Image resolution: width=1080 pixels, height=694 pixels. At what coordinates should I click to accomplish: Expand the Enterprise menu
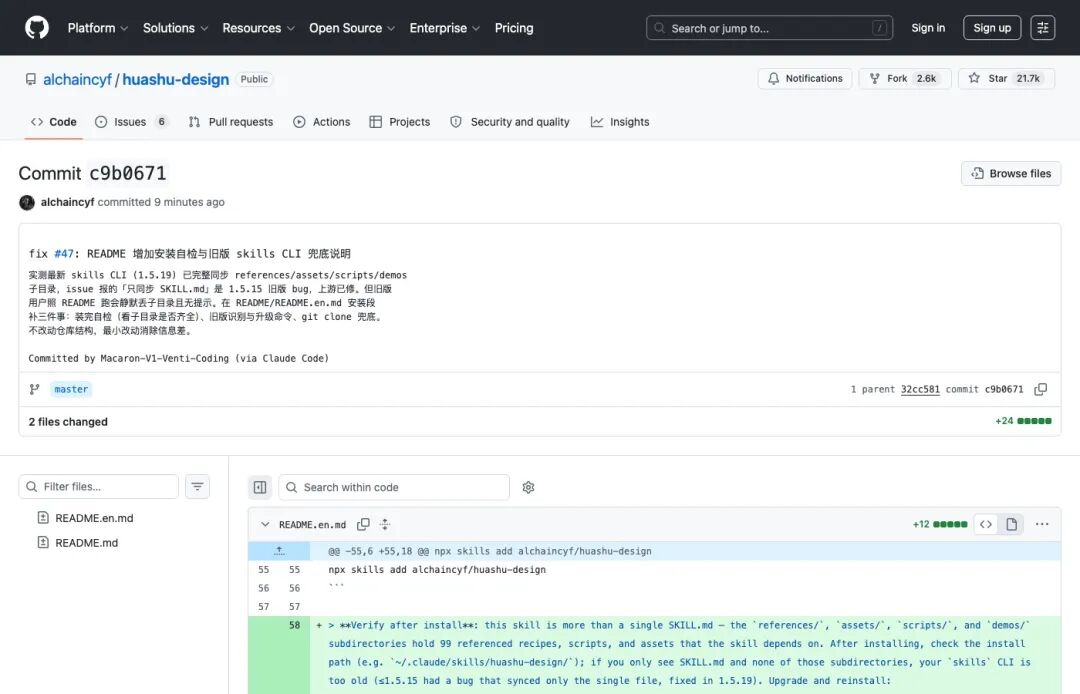point(444,28)
